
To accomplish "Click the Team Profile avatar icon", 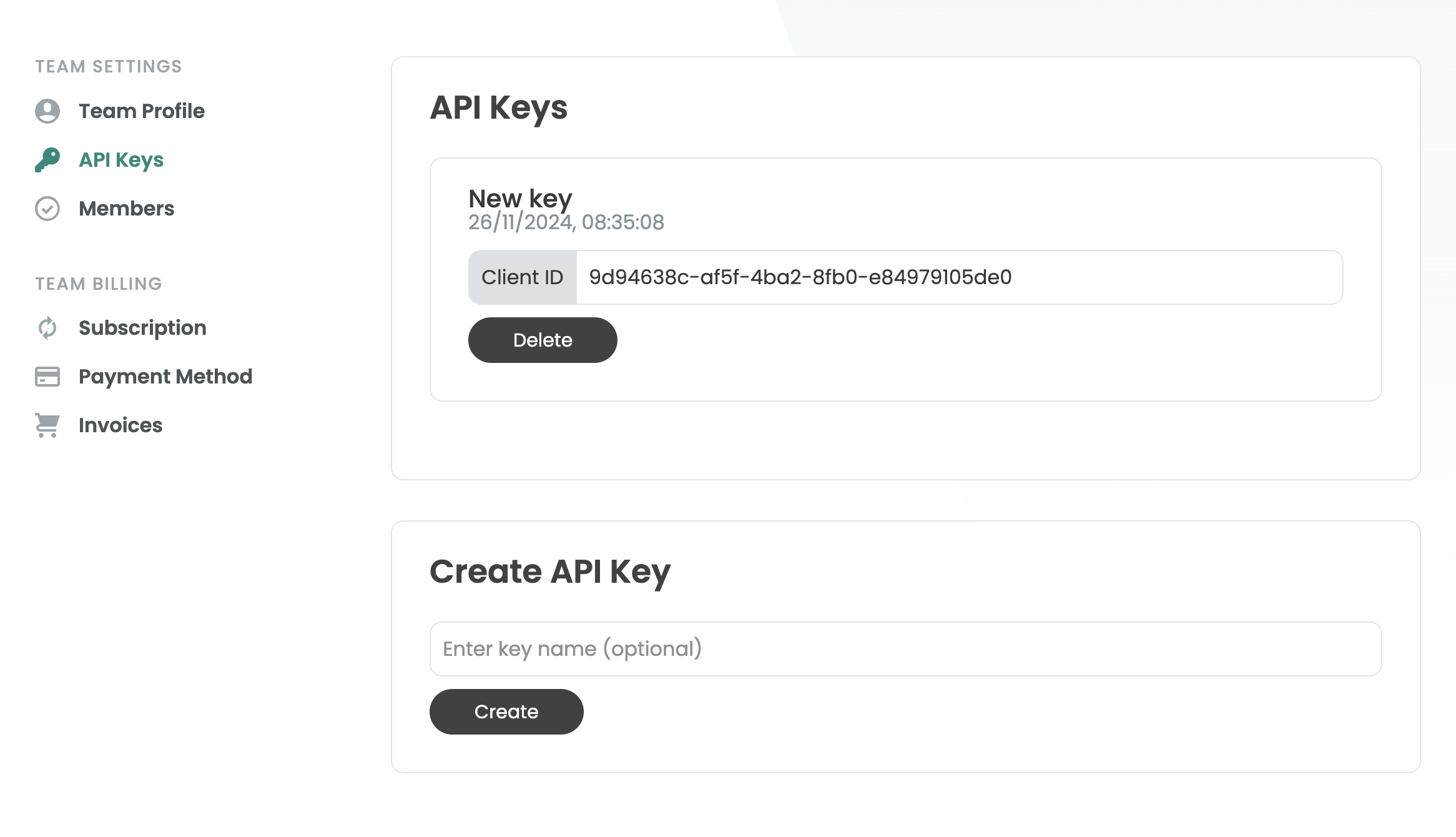I will coord(47,111).
